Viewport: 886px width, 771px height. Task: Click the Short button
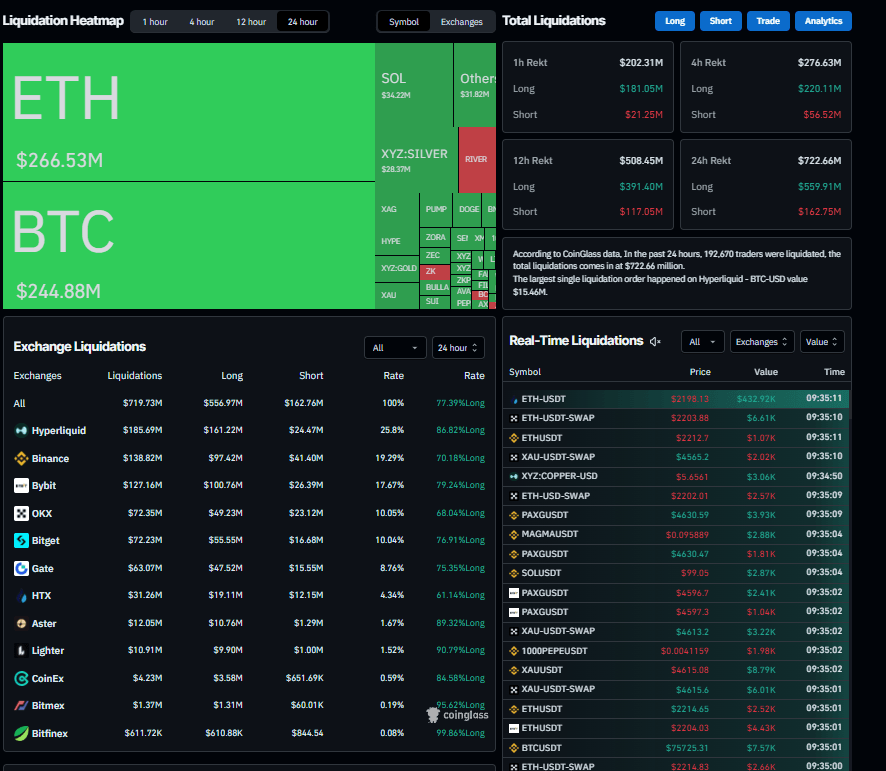click(x=720, y=21)
